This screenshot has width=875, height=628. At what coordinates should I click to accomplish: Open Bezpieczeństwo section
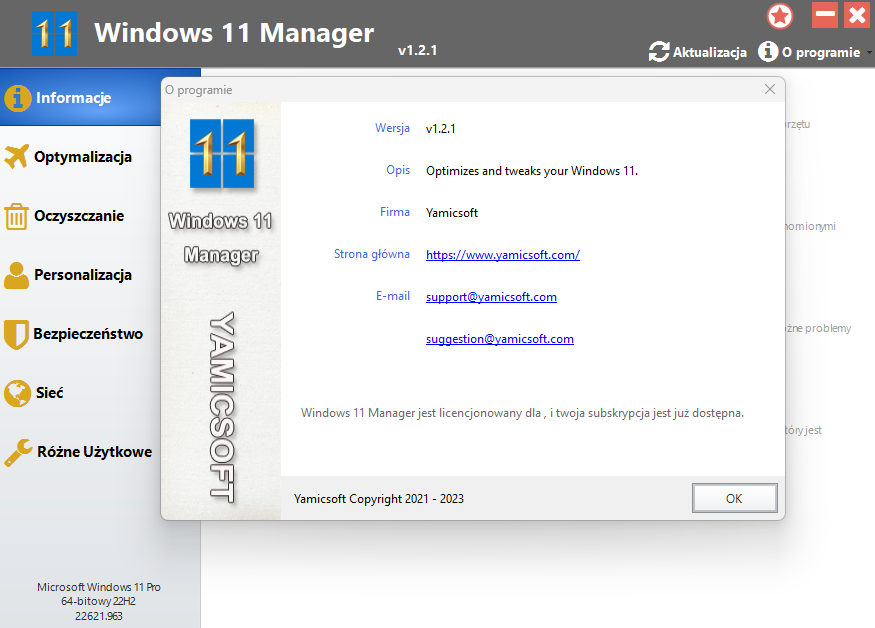click(88, 334)
